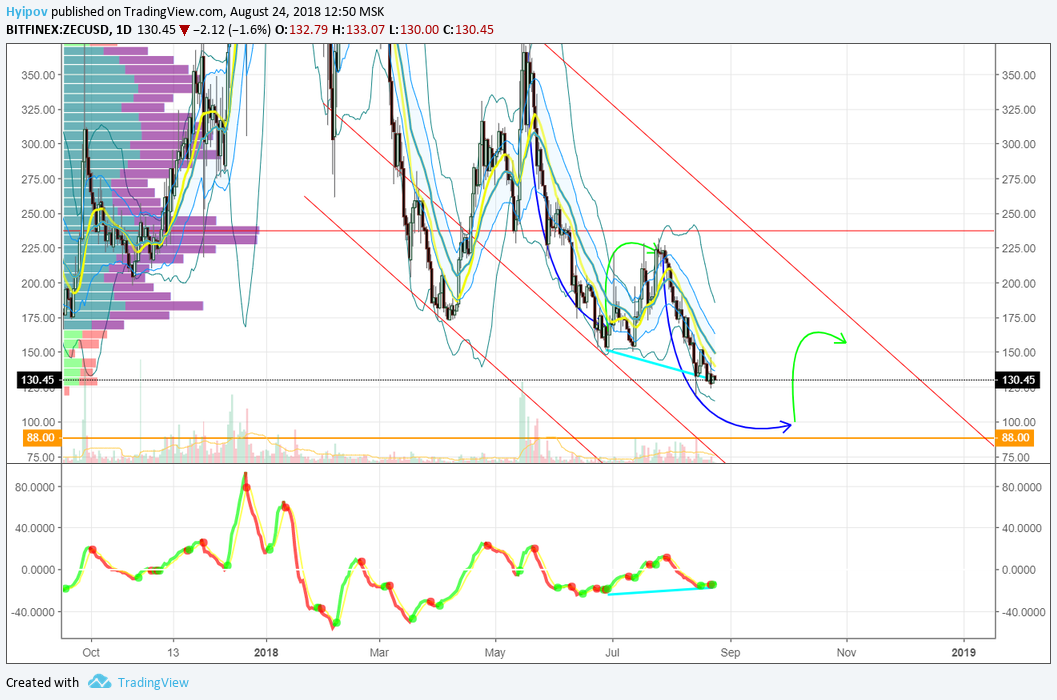The image size is (1057, 700).
Task: Click the May label on the time axis
Action: click(495, 652)
